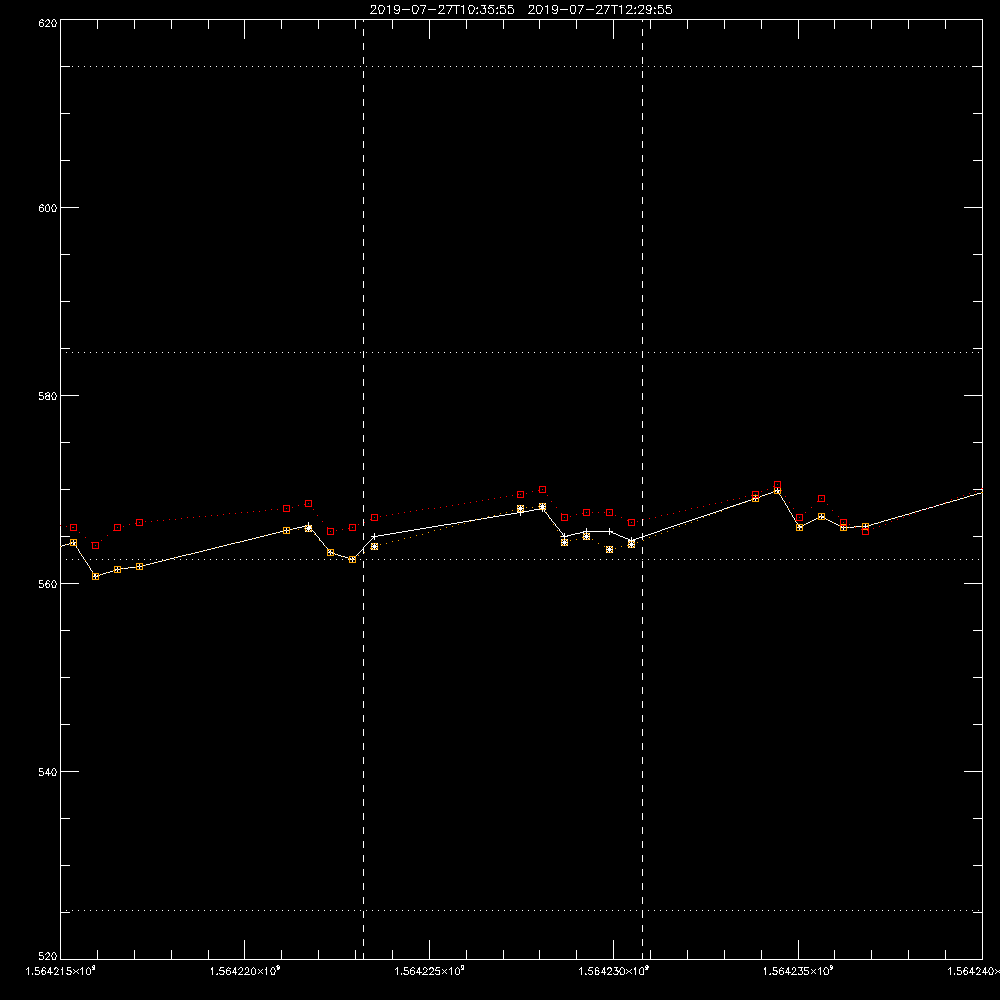The width and height of the screenshot is (1000, 1000).
Task: Click the 1.564235×10⁹ x-axis label
Action: tap(798, 971)
